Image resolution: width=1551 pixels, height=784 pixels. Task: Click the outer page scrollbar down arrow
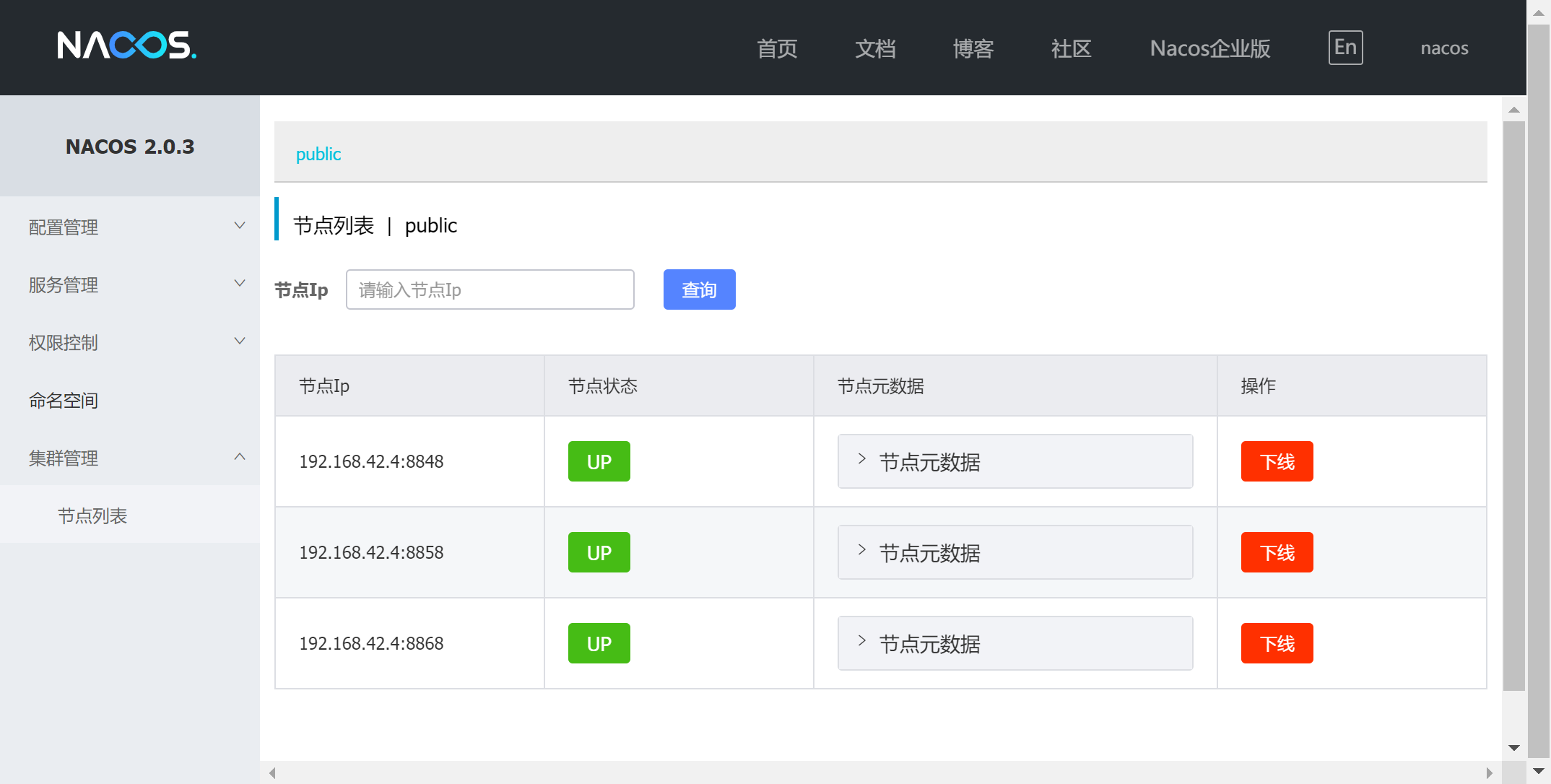coord(1539,772)
